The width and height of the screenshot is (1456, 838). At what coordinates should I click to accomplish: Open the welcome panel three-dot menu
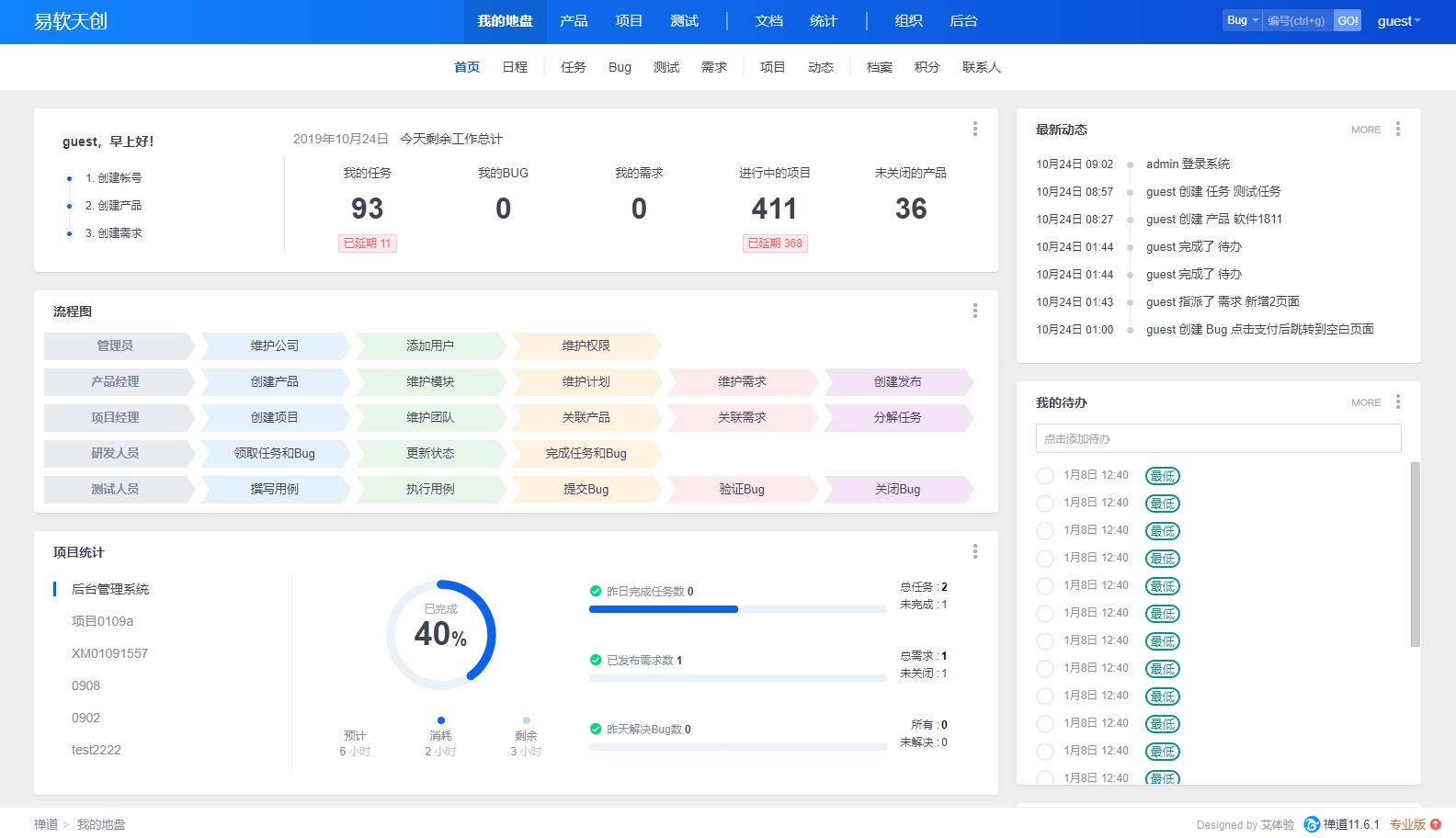pos(975,129)
